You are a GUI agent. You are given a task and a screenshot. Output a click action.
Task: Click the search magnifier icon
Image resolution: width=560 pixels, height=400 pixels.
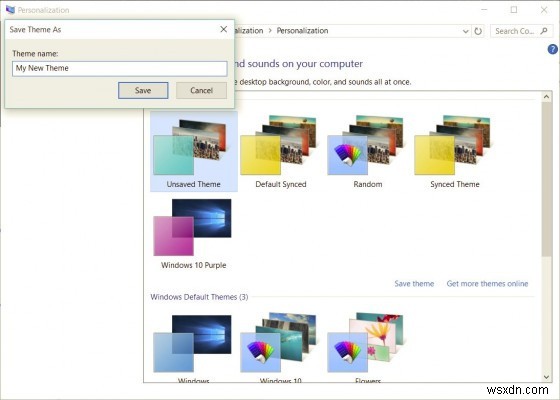click(x=544, y=31)
